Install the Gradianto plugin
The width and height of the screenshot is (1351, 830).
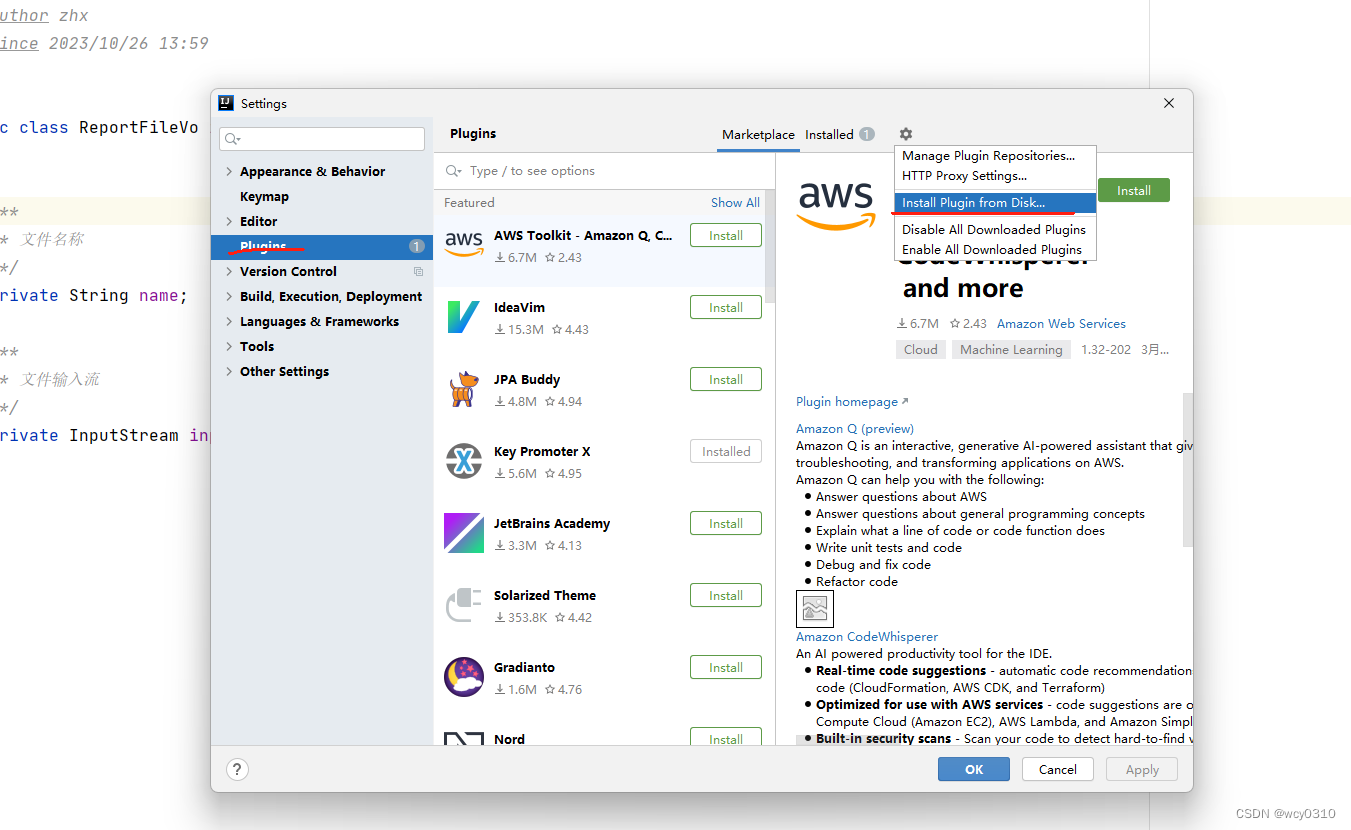(x=726, y=668)
